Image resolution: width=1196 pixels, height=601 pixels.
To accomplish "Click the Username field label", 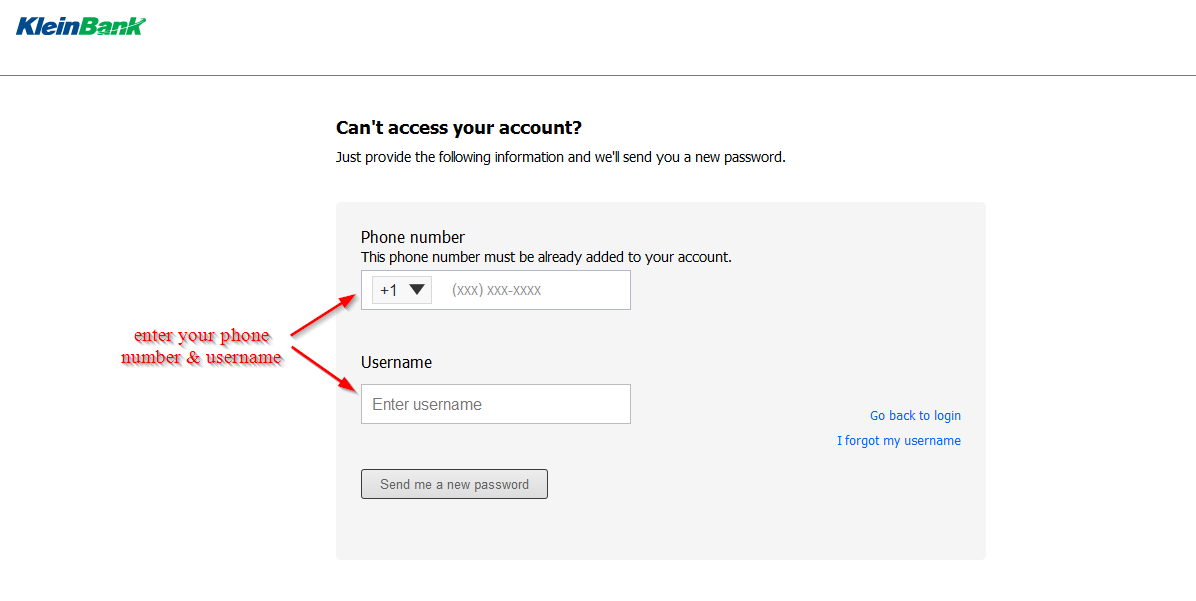I will (397, 362).
